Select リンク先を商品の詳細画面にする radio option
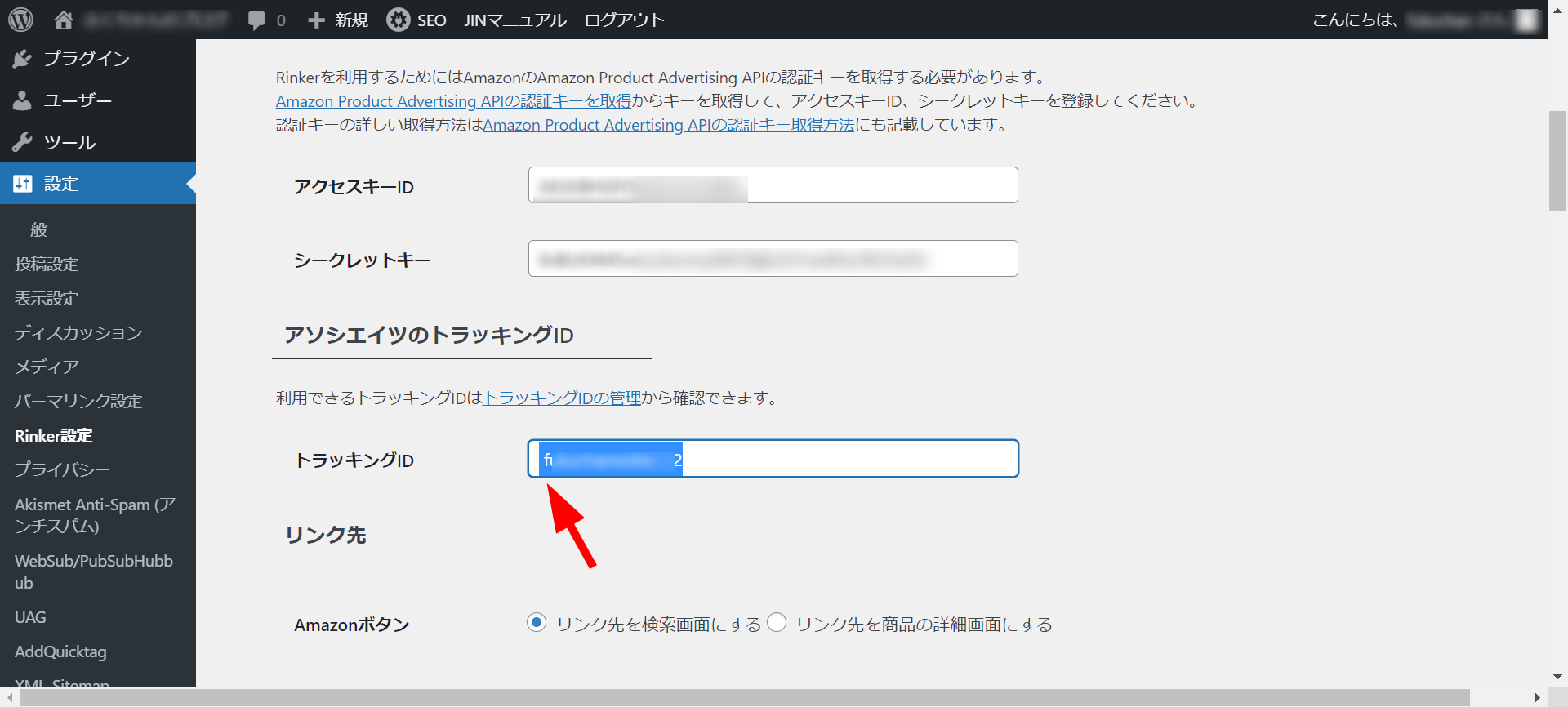This screenshot has width=1568, height=707. click(x=777, y=623)
